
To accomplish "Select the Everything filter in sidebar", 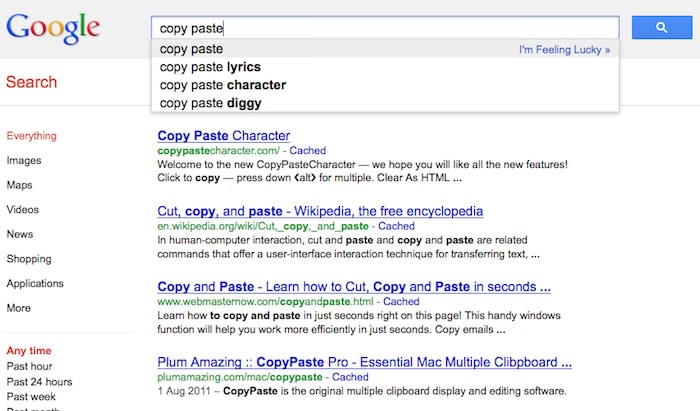I will [32, 136].
